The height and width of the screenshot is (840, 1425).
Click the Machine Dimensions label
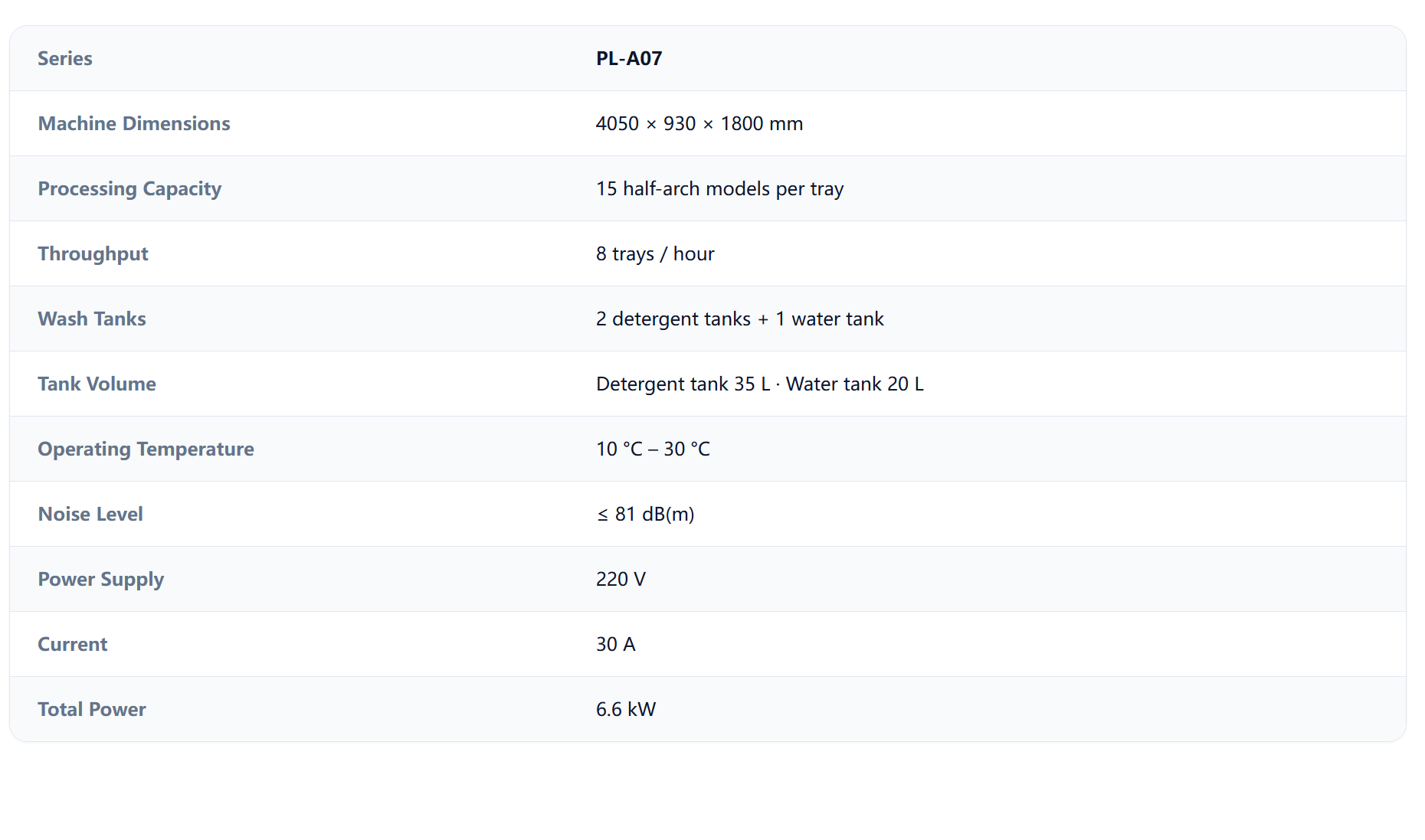coord(134,123)
